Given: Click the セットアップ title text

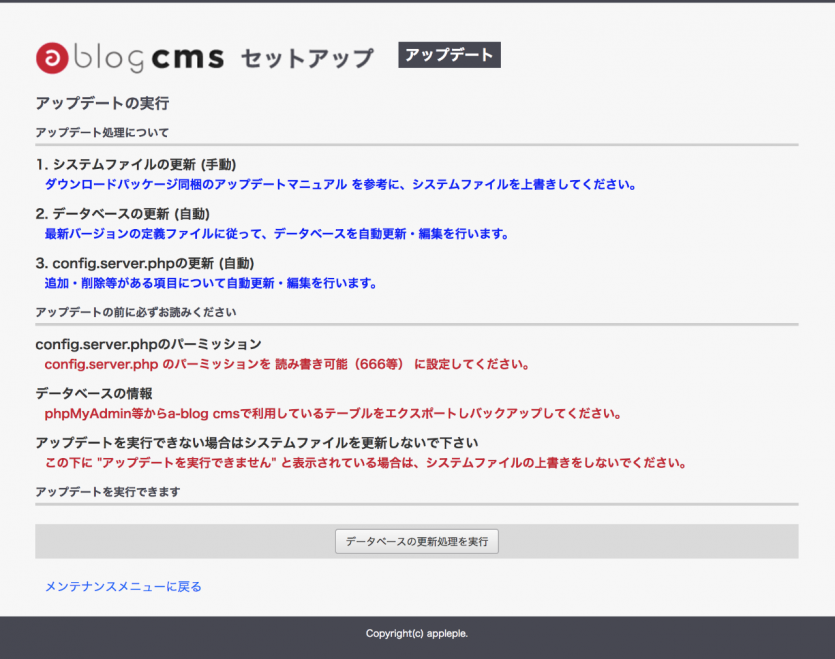Looking at the screenshot, I should point(307,59).
